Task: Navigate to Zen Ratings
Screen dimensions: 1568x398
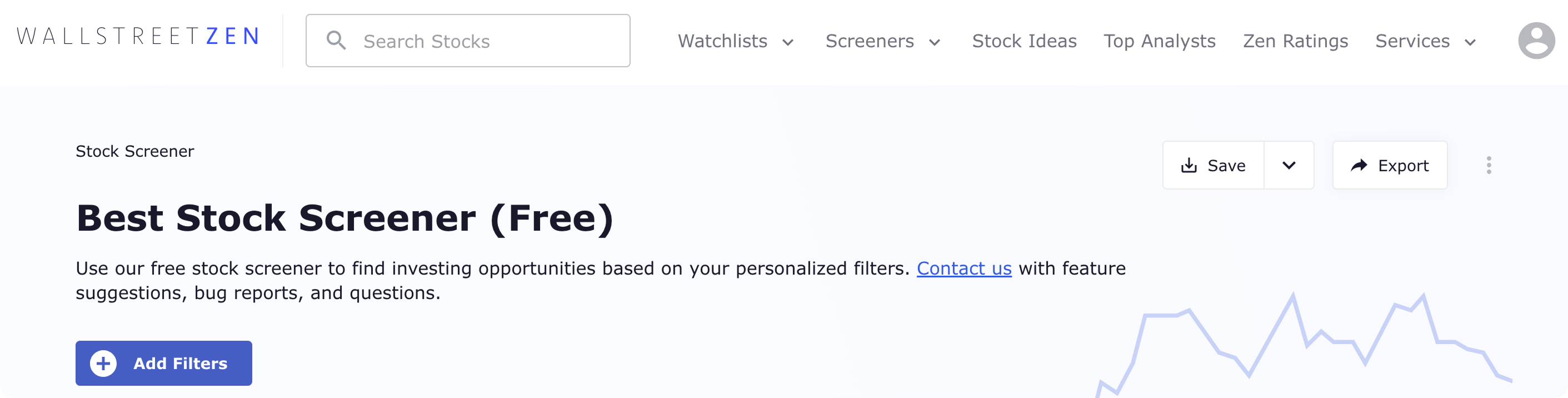Action: [1295, 41]
